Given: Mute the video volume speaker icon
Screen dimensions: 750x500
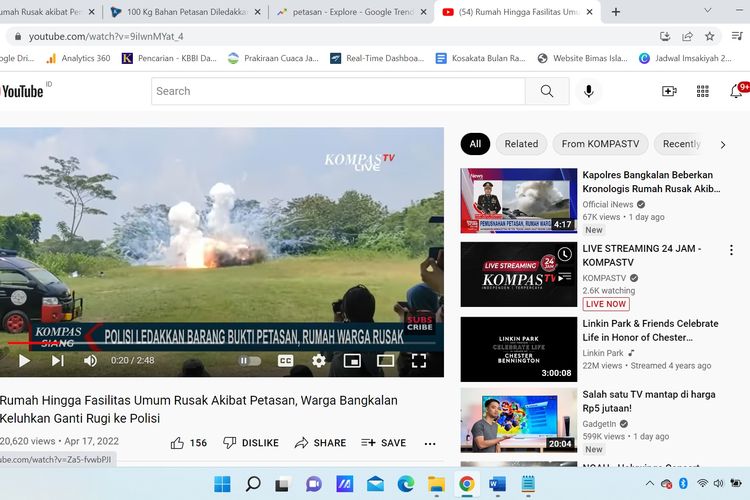Looking at the screenshot, I should [x=90, y=360].
